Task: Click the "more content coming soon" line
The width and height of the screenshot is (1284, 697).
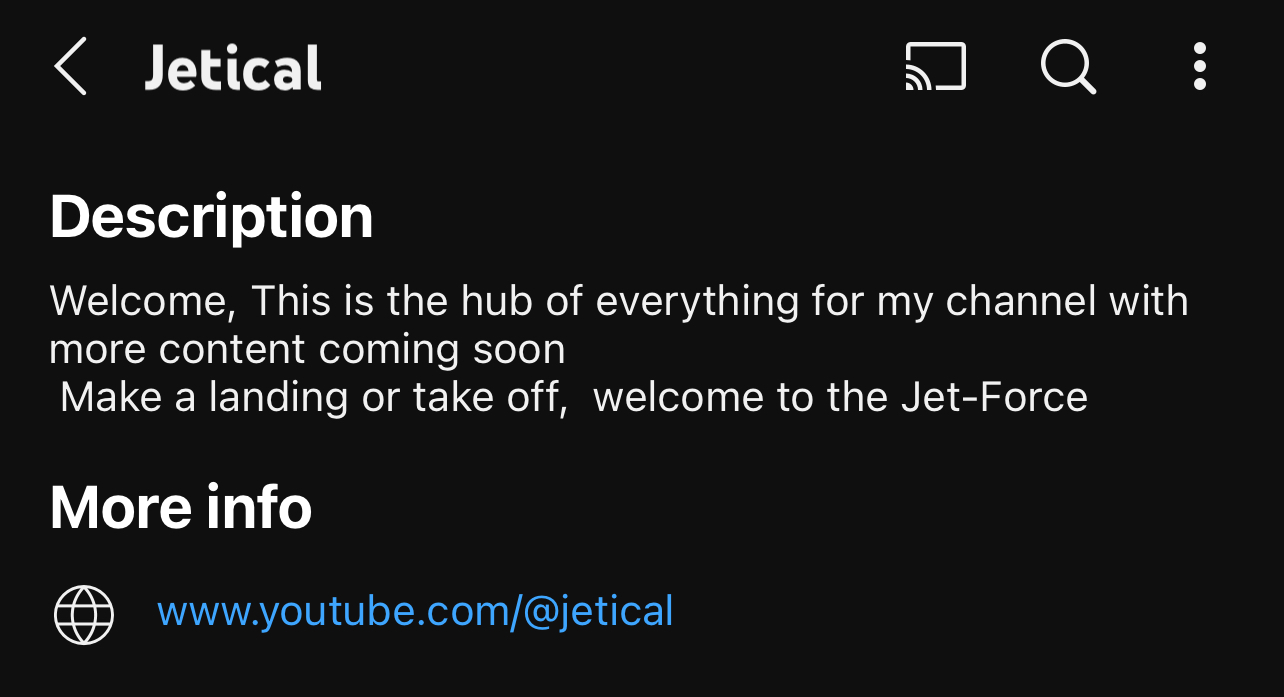Action: (307, 349)
